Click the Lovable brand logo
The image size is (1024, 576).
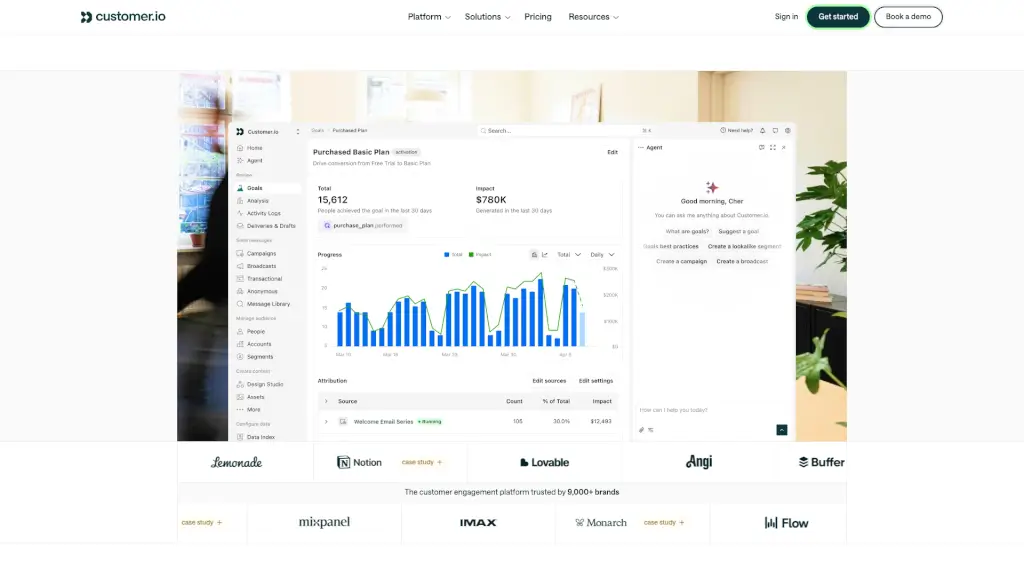(544, 462)
